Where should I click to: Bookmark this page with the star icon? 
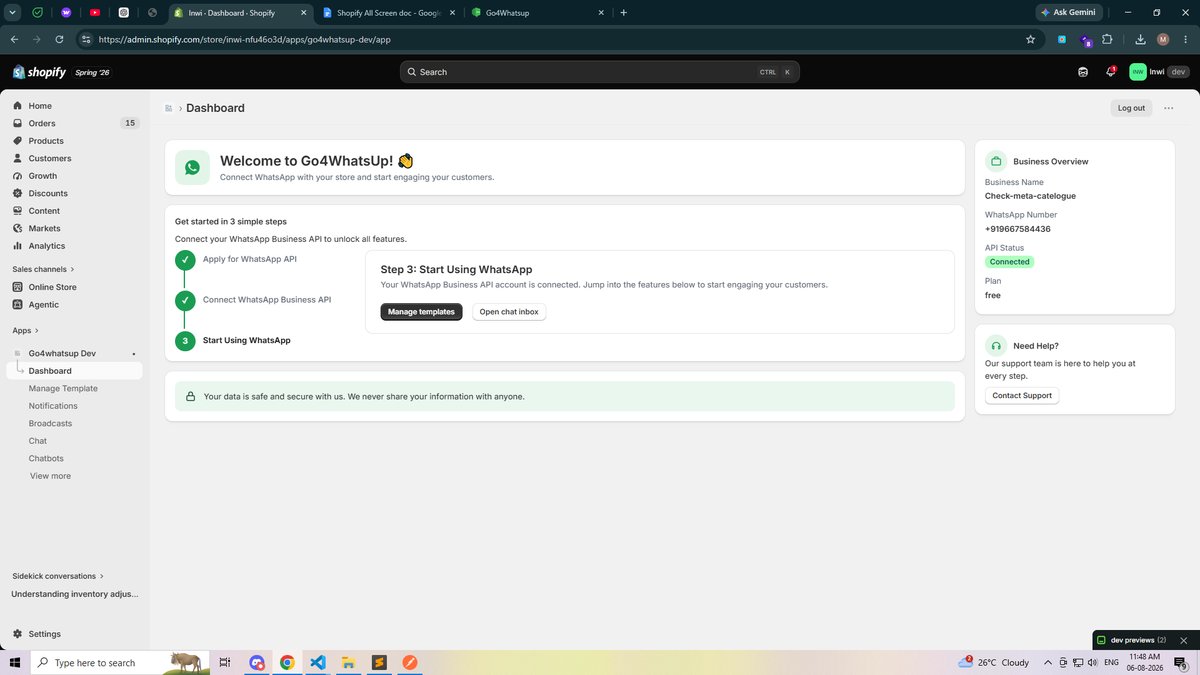point(1030,39)
